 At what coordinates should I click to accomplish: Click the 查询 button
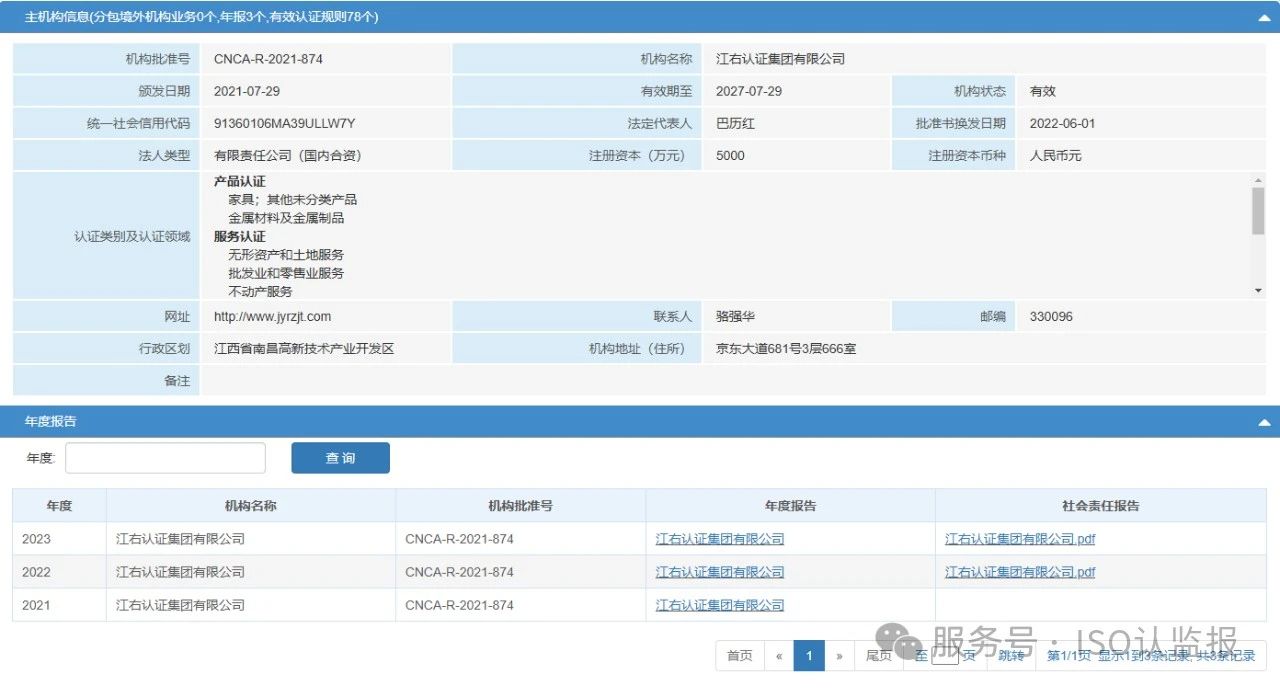340,458
